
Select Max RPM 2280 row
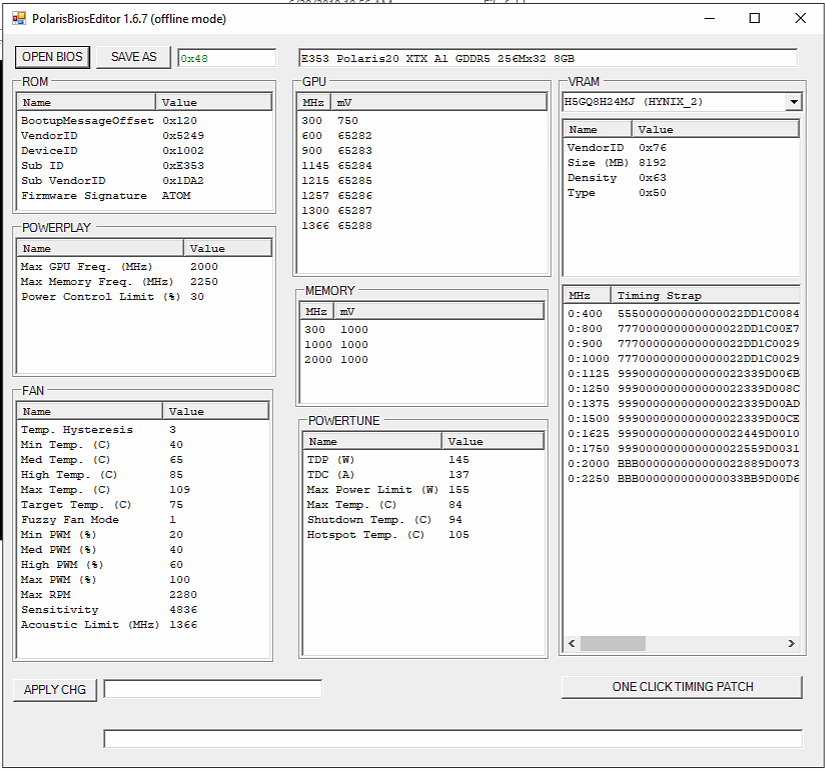(109, 595)
